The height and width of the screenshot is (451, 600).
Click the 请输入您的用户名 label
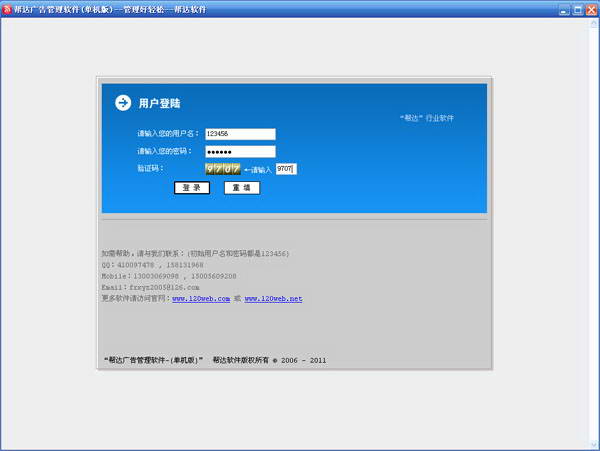168,134
